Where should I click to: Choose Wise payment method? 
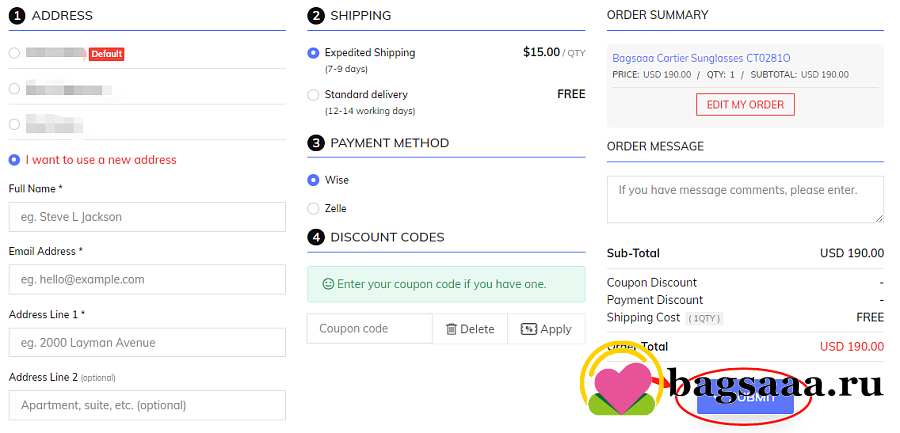(x=313, y=180)
